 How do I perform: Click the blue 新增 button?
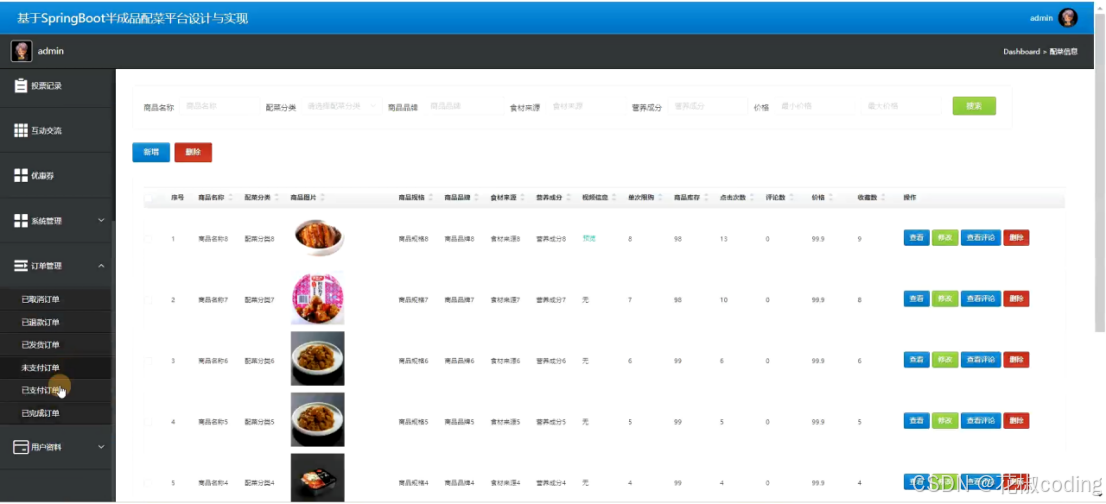151,152
